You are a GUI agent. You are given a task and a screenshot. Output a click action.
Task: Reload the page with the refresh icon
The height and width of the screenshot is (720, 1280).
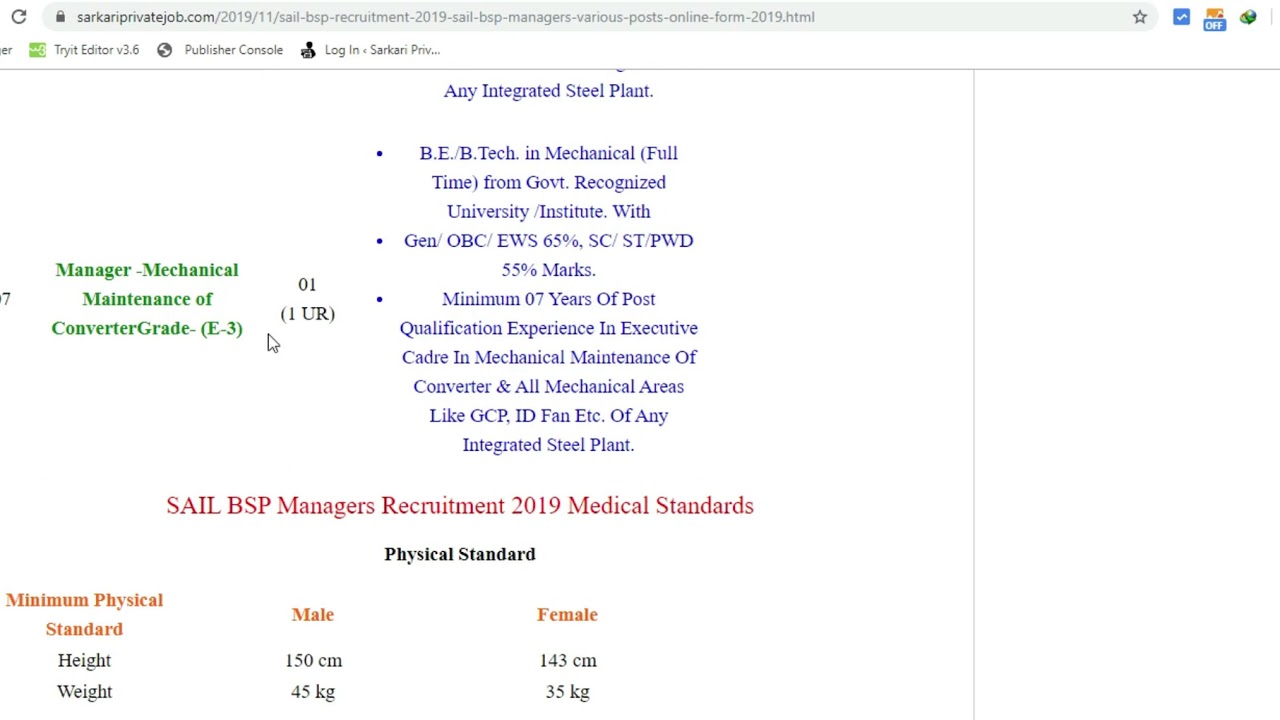coord(19,17)
